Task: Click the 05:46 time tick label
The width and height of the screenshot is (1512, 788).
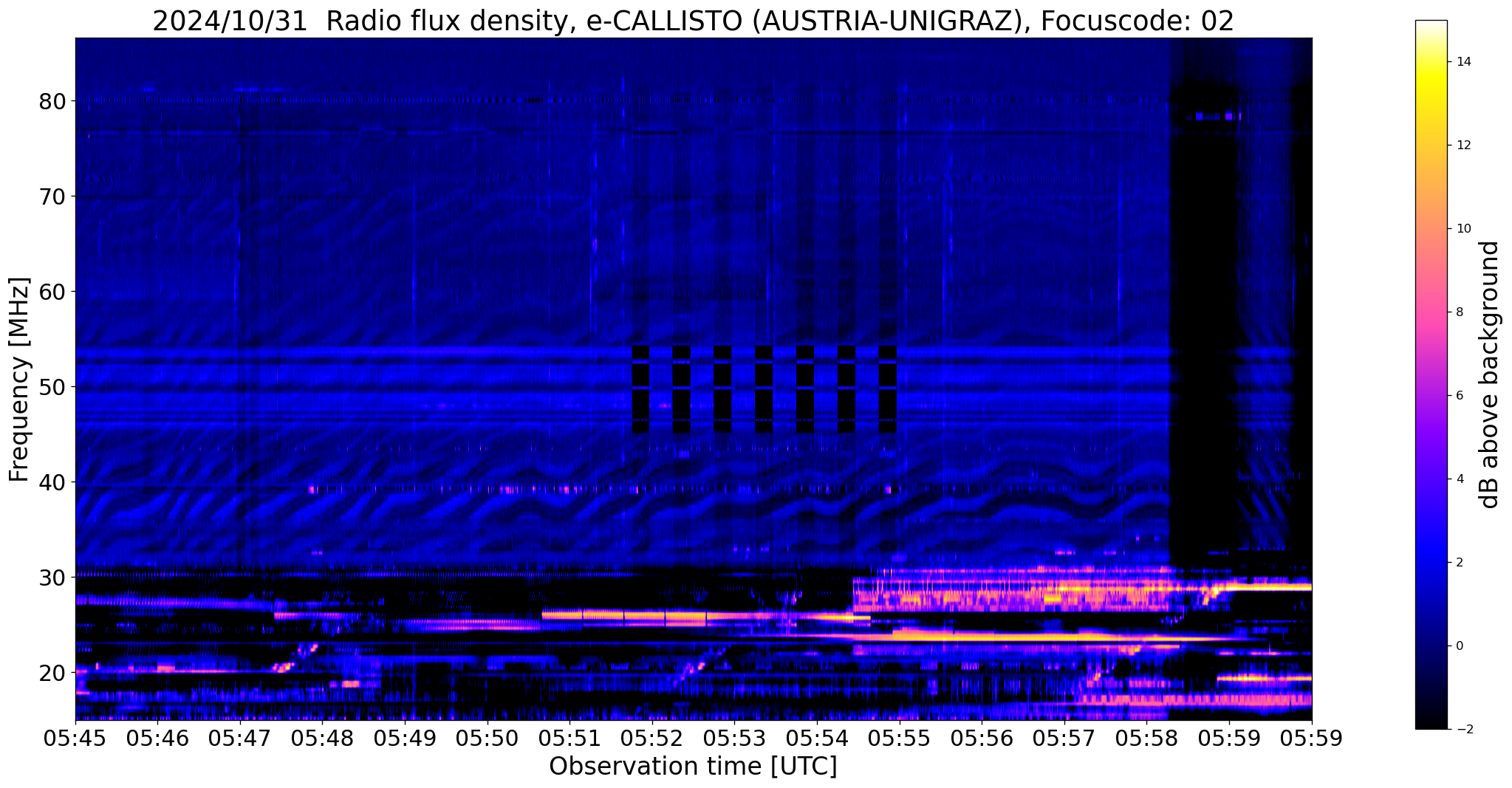Action: (x=158, y=737)
